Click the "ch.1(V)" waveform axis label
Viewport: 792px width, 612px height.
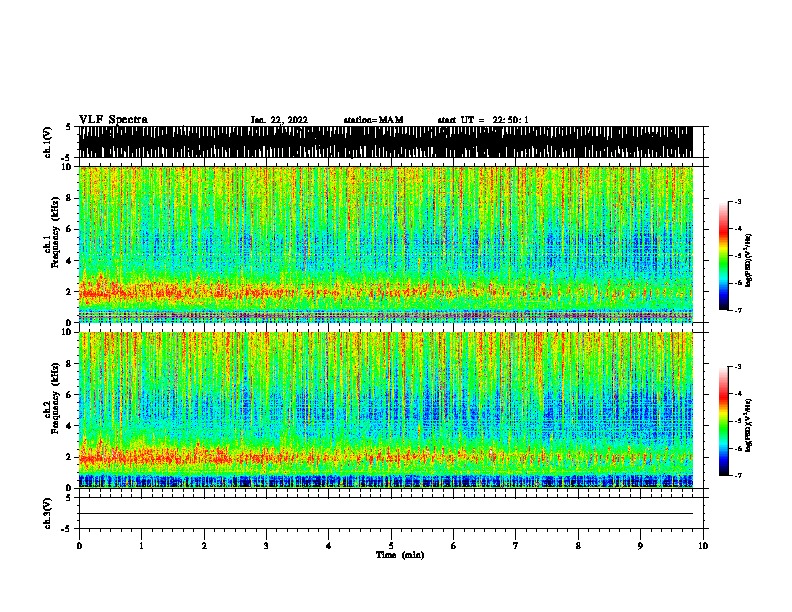point(47,142)
